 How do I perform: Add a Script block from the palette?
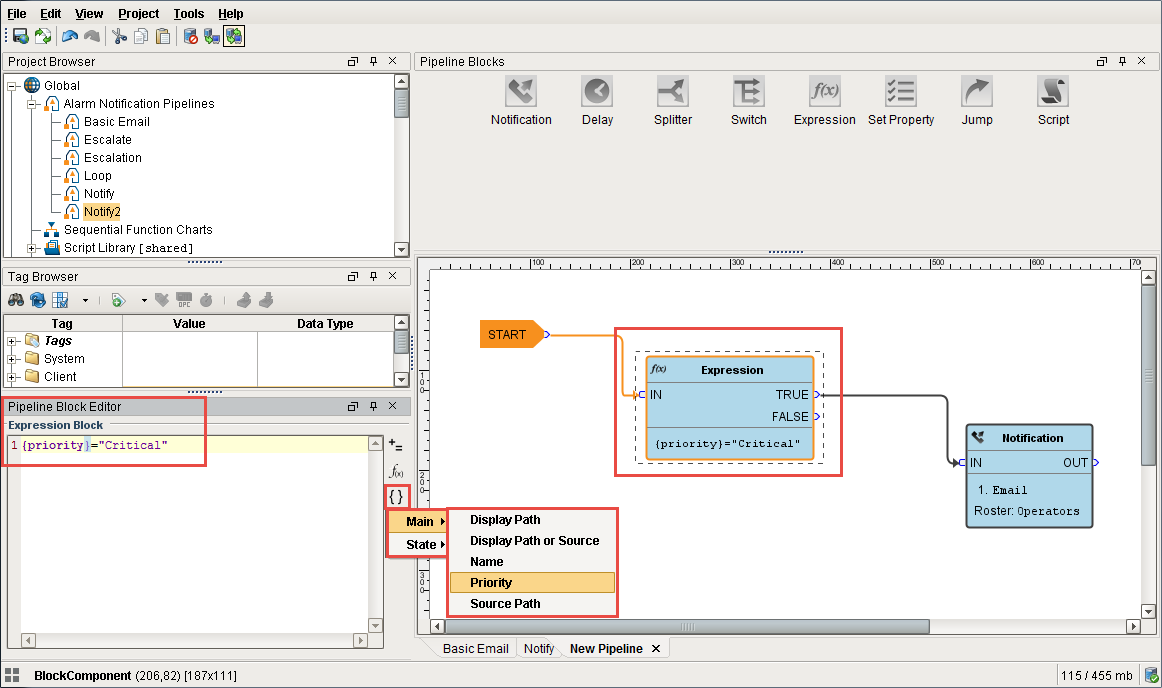(x=1053, y=101)
